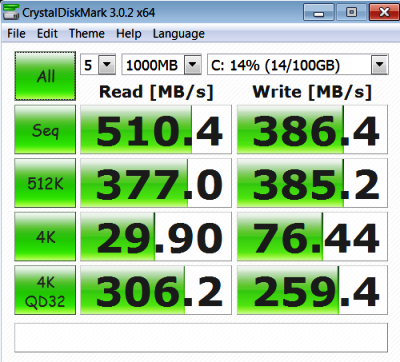Click the CrystalDiskMark app icon in title bar
The image size is (400, 362).
[11, 12]
